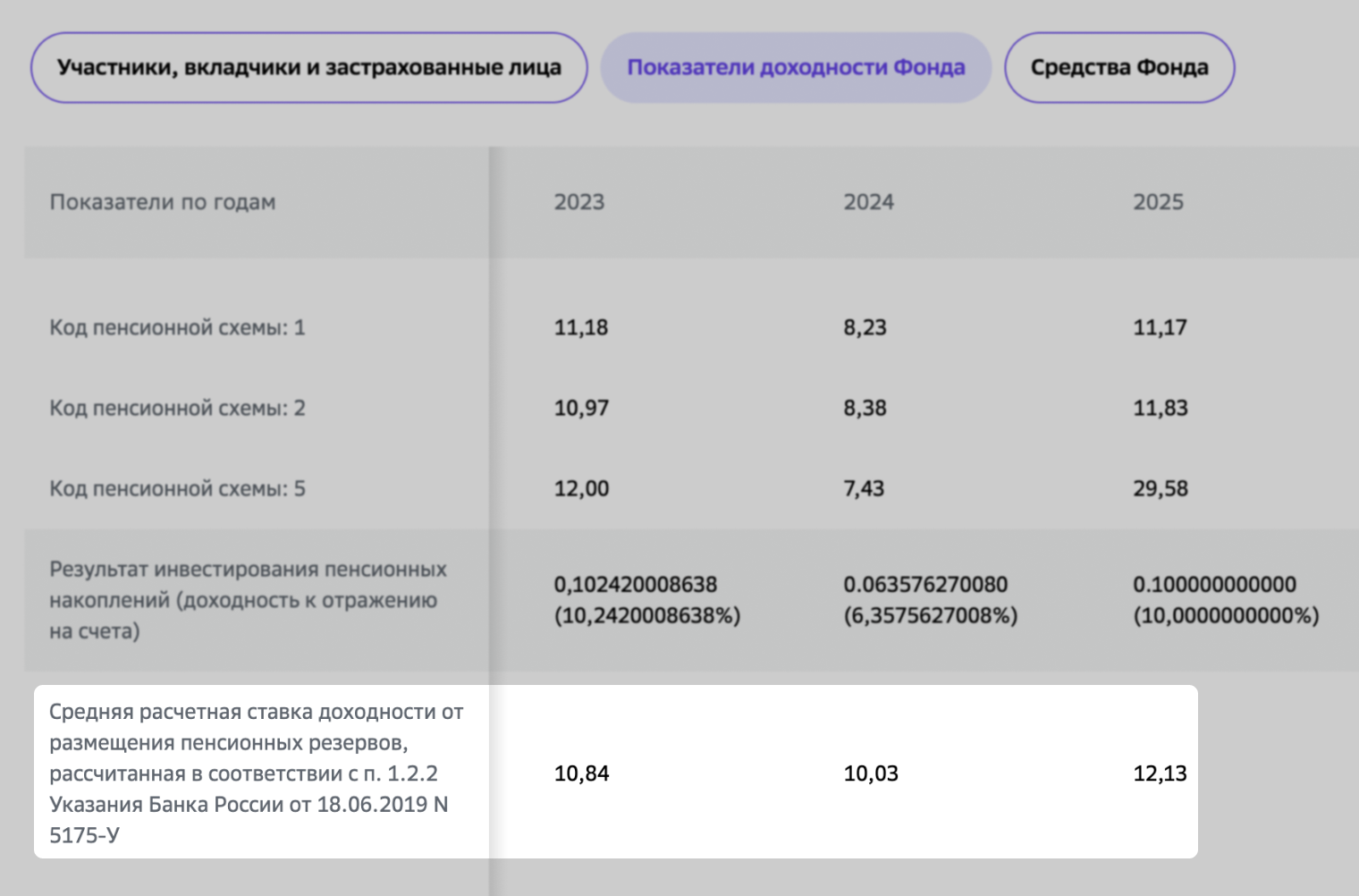Click the Показатели по годам header
The width and height of the screenshot is (1359, 896).
pyautogui.click(x=163, y=202)
